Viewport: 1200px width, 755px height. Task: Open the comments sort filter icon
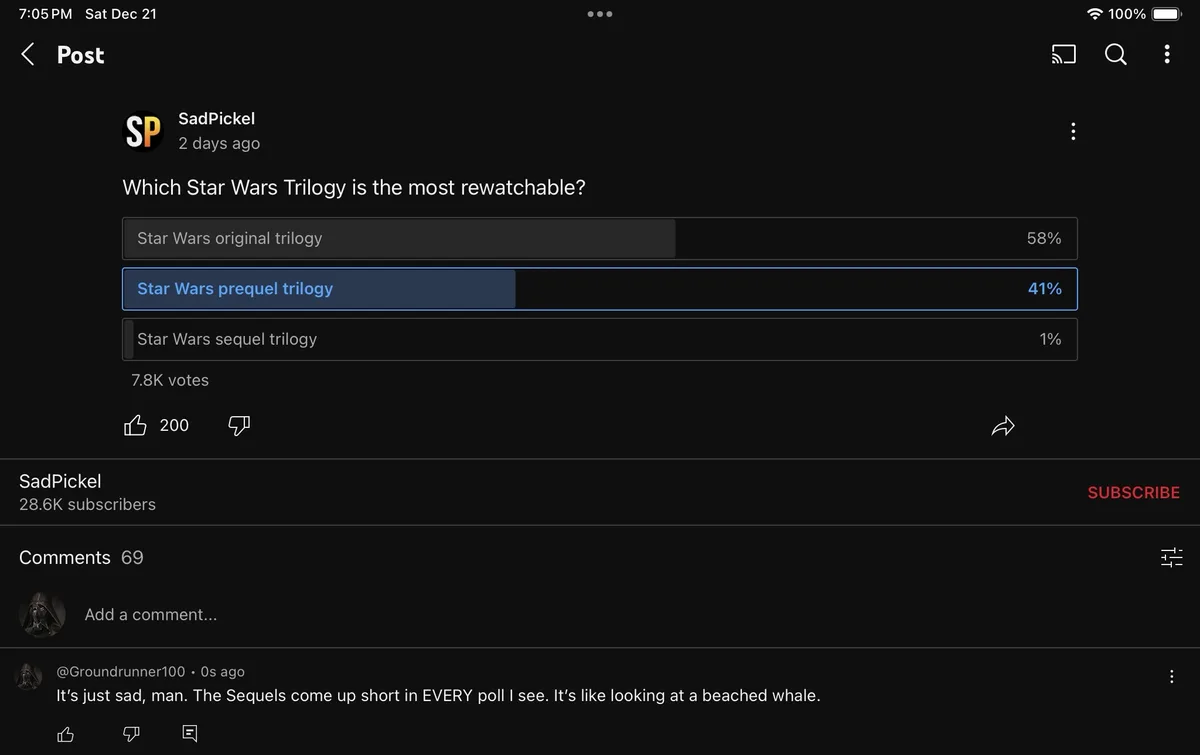coord(1171,557)
